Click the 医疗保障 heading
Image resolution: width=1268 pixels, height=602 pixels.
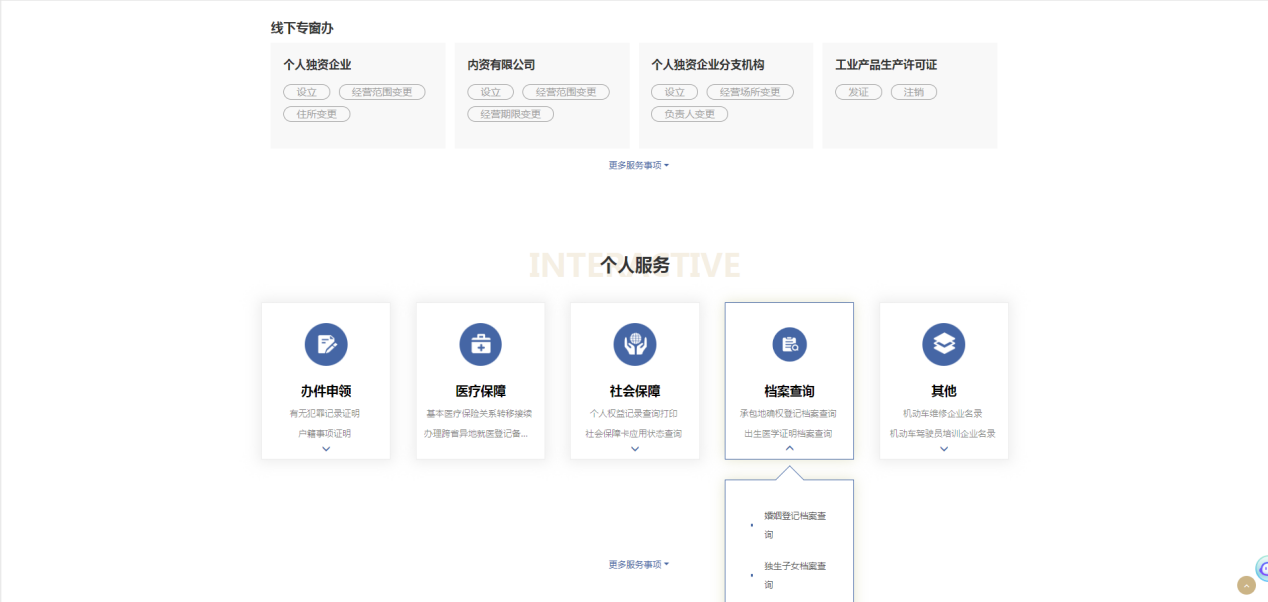coord(480,391)
